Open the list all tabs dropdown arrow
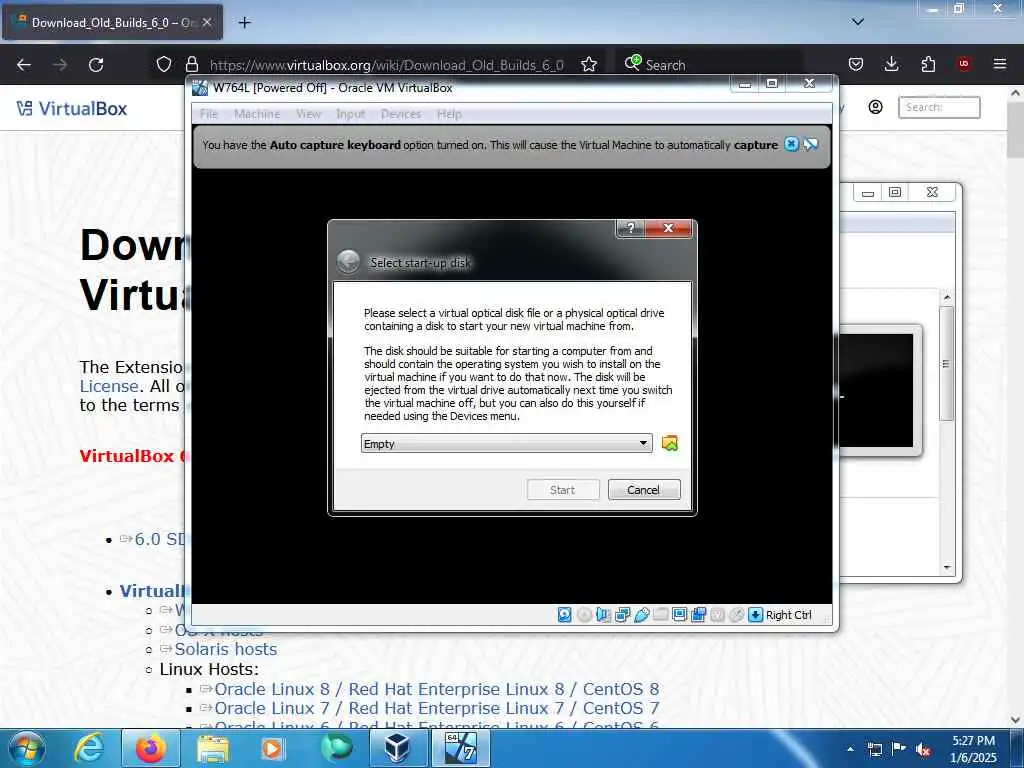Viewport: 1024px width, 768px height. (858, 22)
